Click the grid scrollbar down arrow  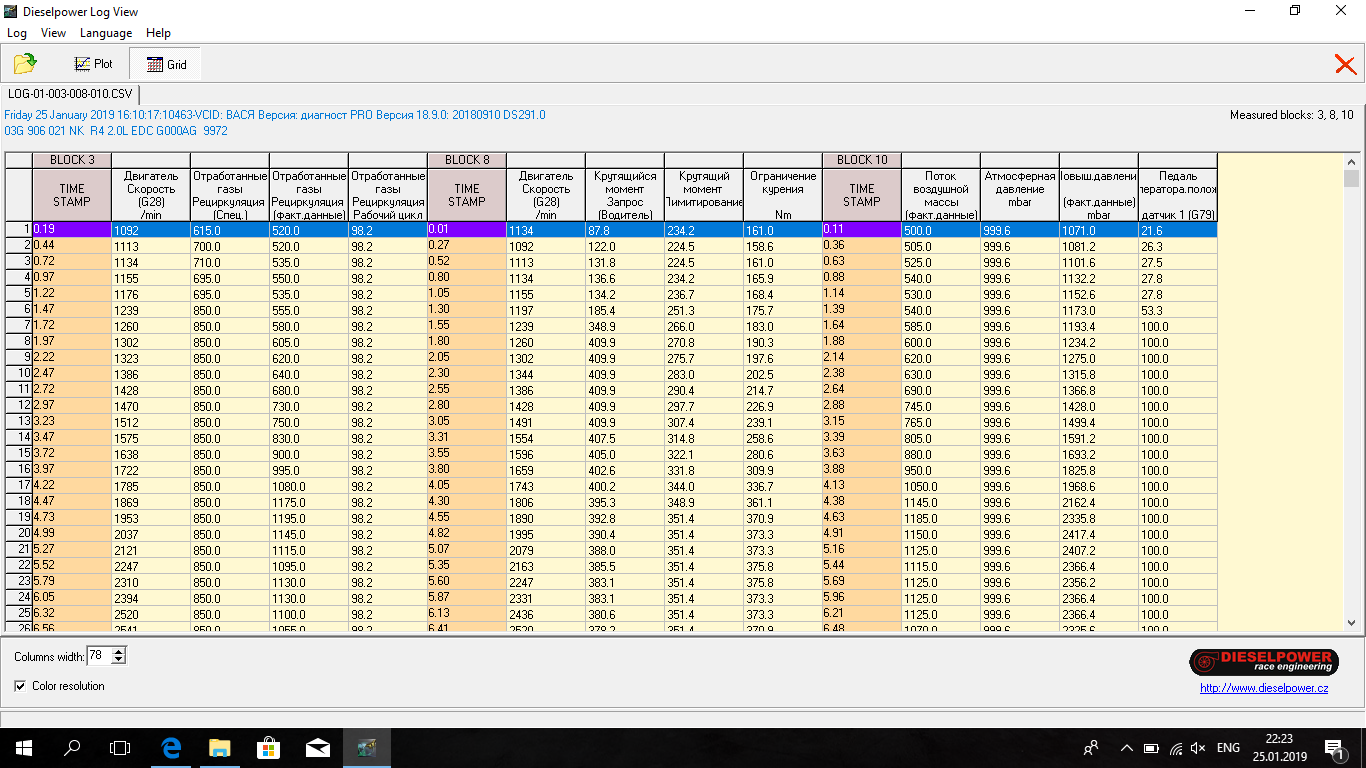pos(1351,622)
